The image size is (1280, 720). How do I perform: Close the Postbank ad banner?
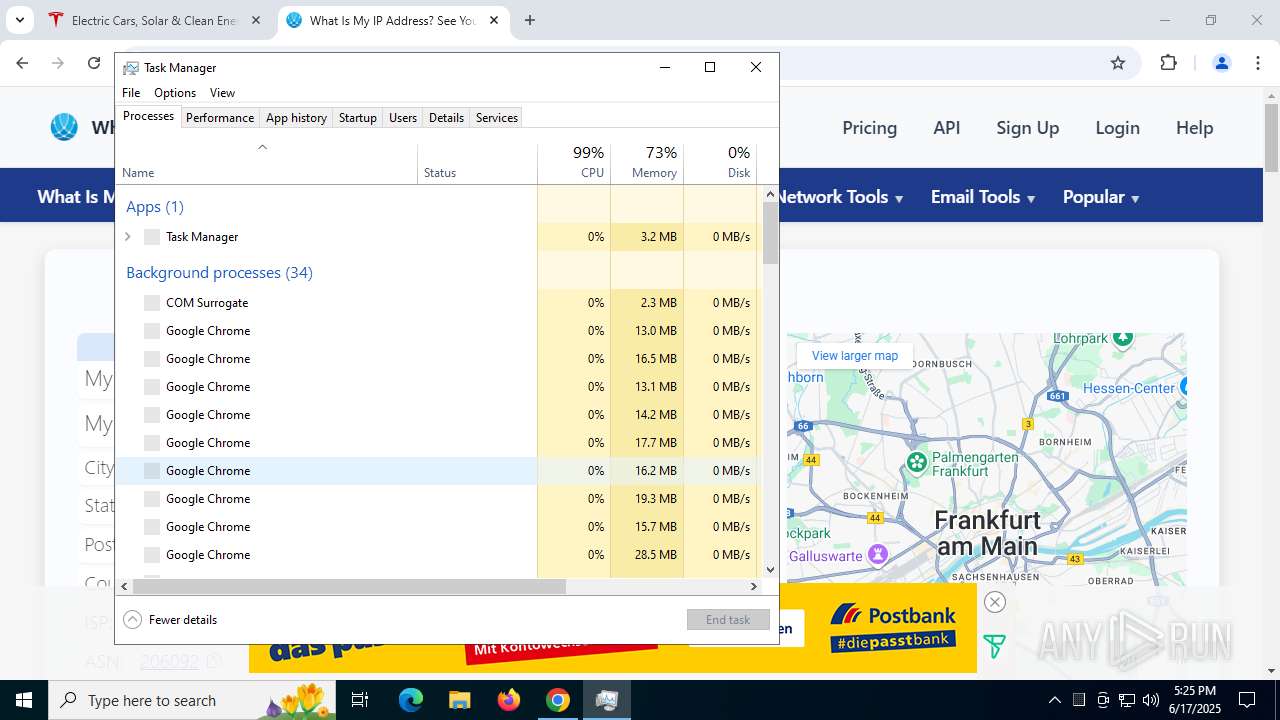pyautogui.click(x=994, y=601)
